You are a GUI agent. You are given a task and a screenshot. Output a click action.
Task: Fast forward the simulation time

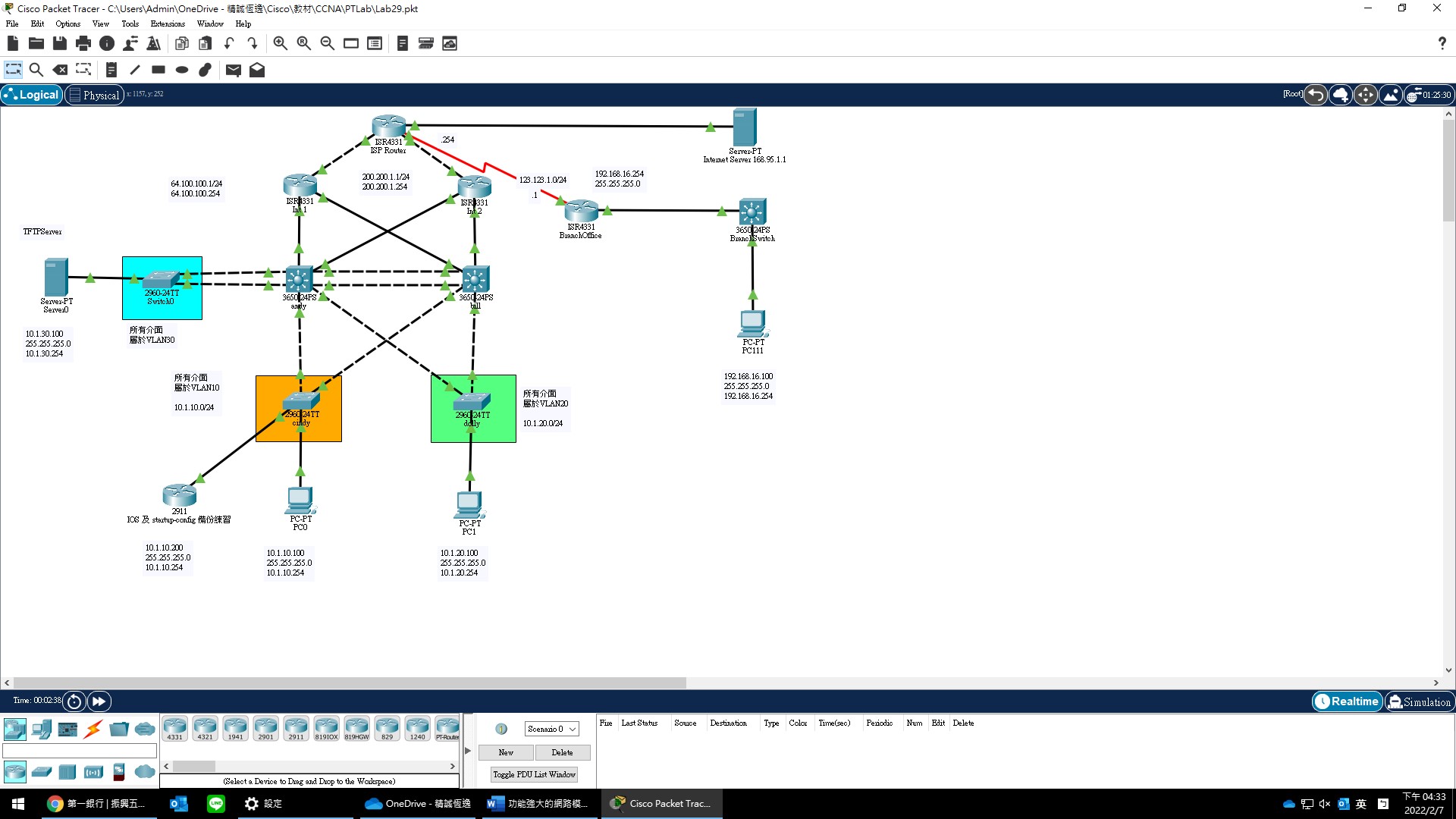99,701
